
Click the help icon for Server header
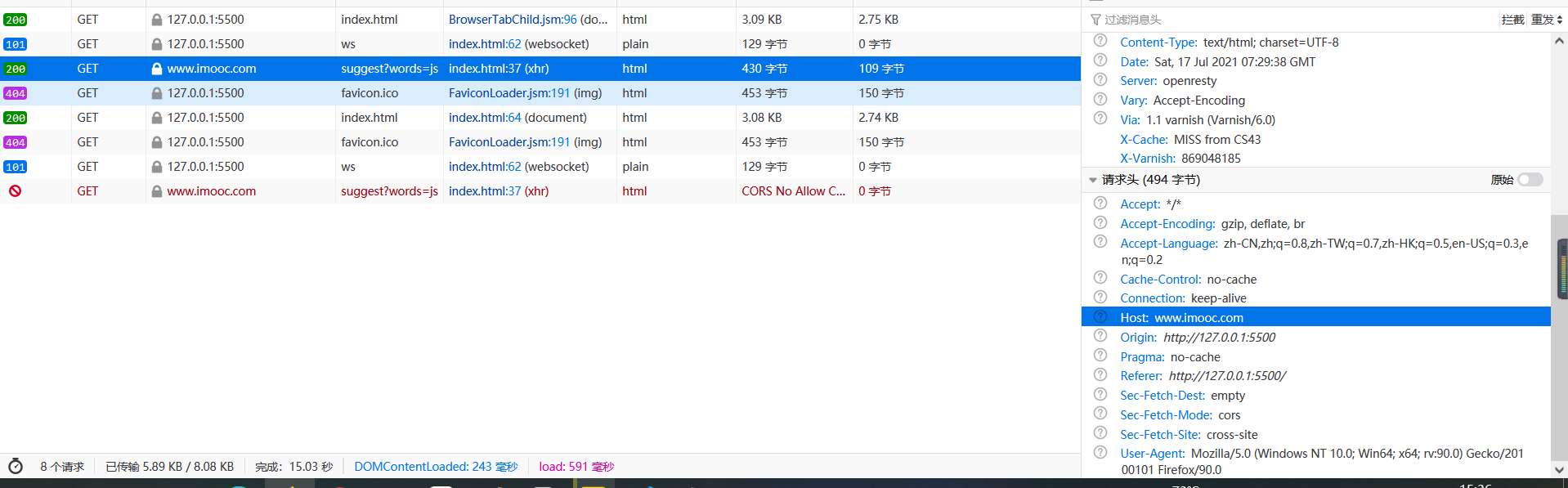point(1100,80)
